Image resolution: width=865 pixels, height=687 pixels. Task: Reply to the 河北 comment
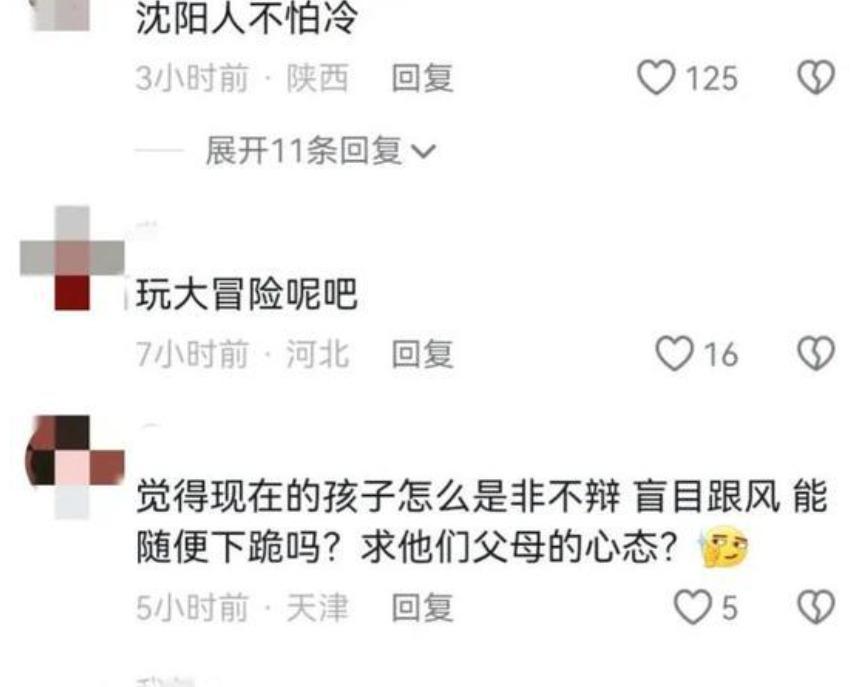coord(423,354)
